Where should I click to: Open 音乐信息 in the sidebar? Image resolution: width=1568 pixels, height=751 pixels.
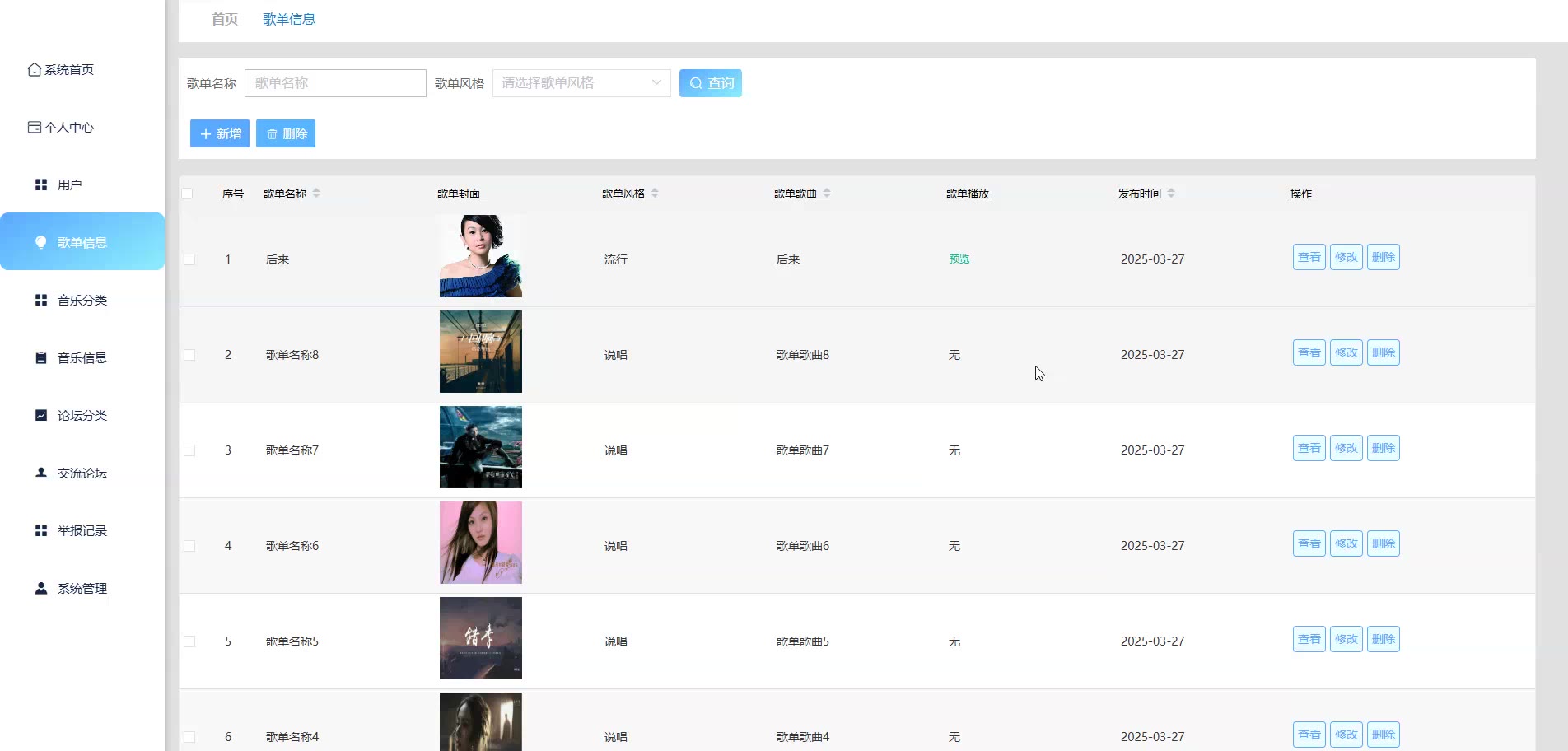82,358
